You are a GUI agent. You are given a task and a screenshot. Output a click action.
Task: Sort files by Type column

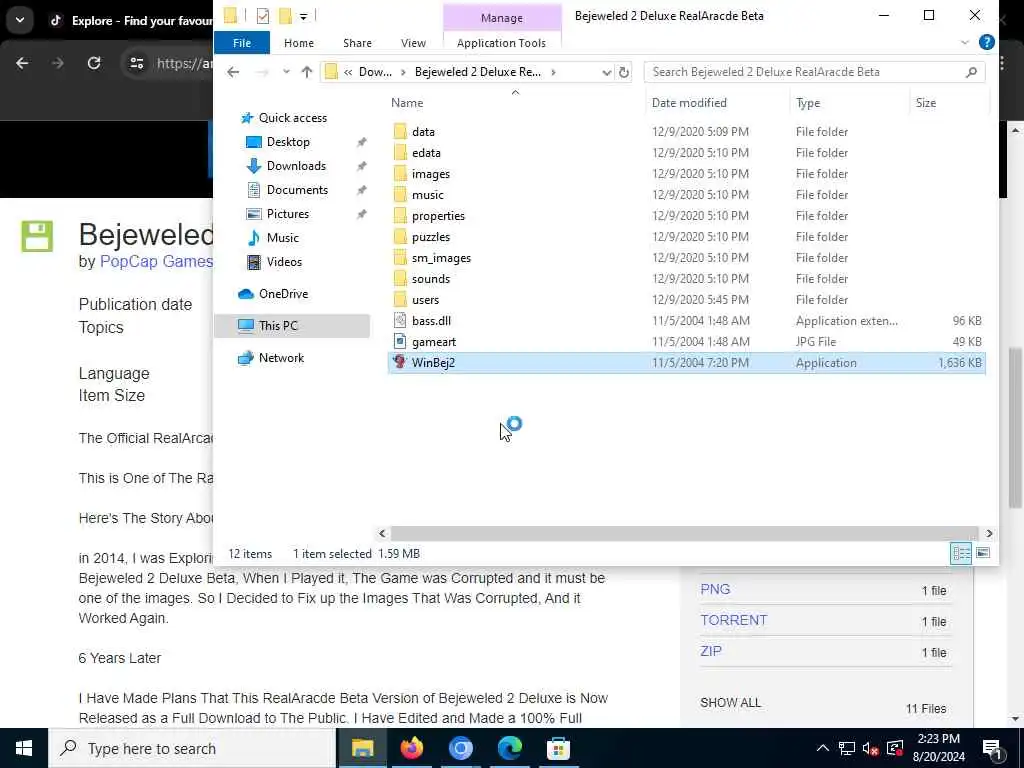pyautogui.click(x=808, y=103)
